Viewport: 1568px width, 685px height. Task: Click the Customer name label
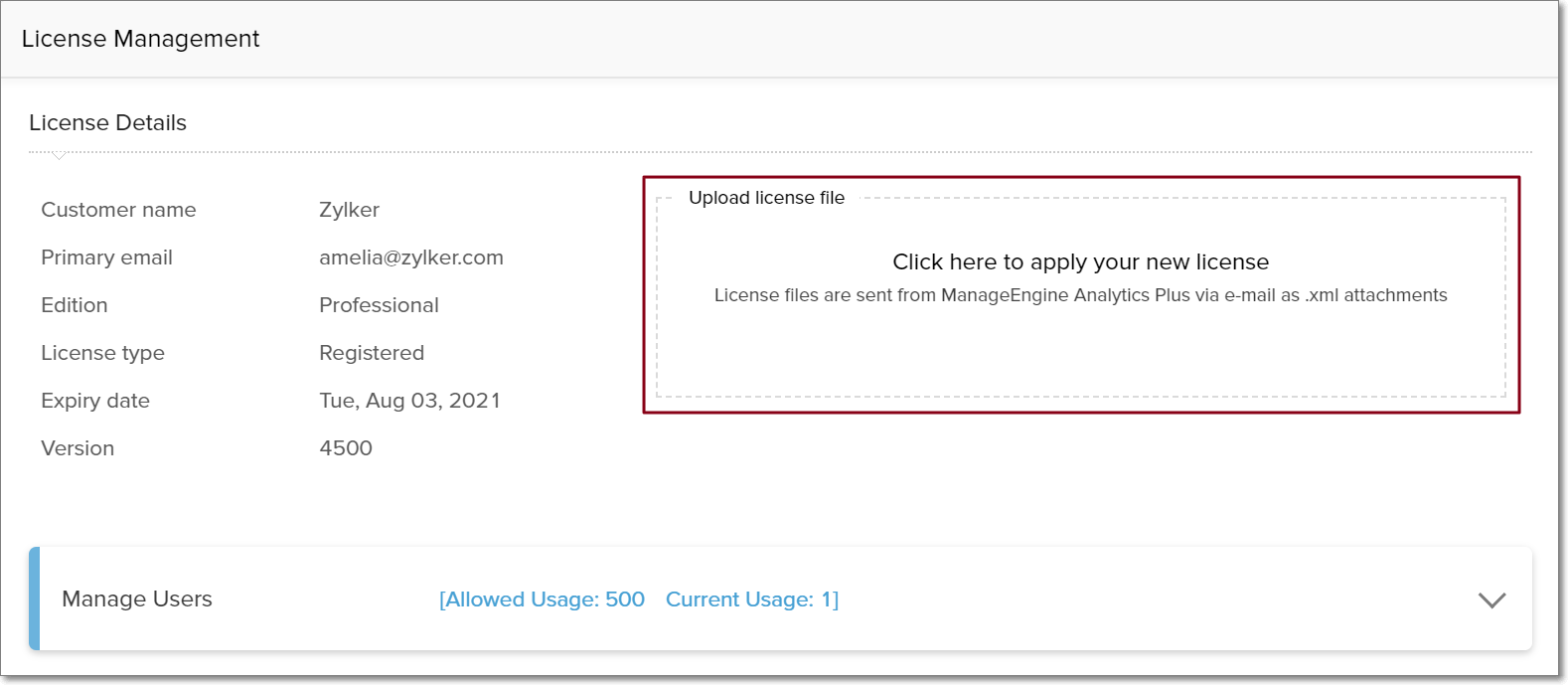tap(118, 210)
